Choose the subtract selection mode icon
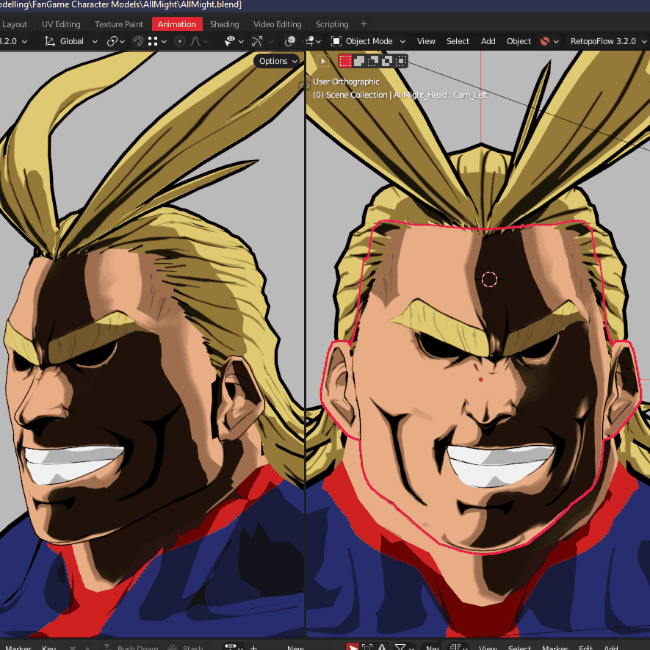 (x=373, y=61)
